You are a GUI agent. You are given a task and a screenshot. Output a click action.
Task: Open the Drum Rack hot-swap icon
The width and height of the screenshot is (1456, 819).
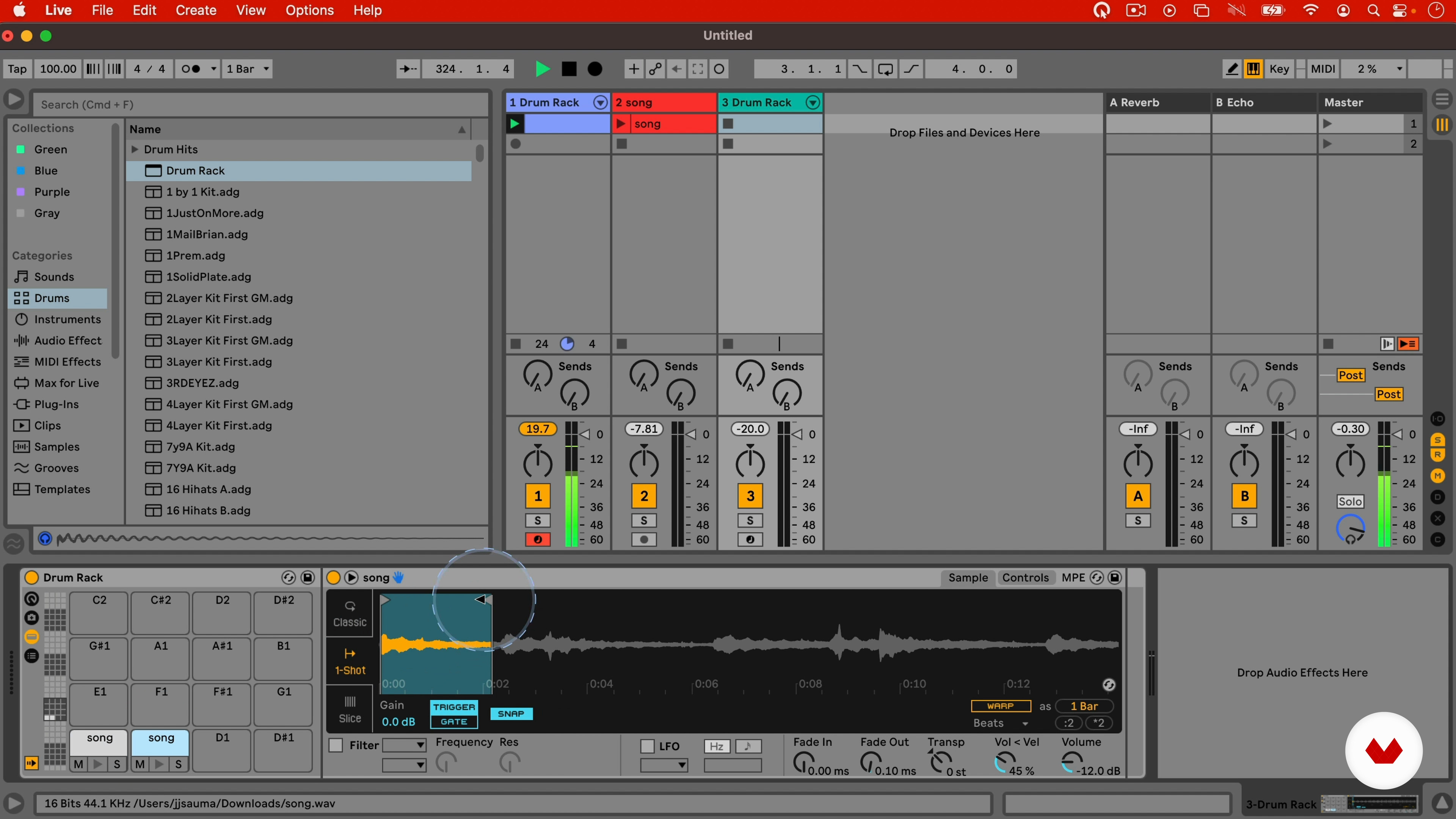point(288,577)
